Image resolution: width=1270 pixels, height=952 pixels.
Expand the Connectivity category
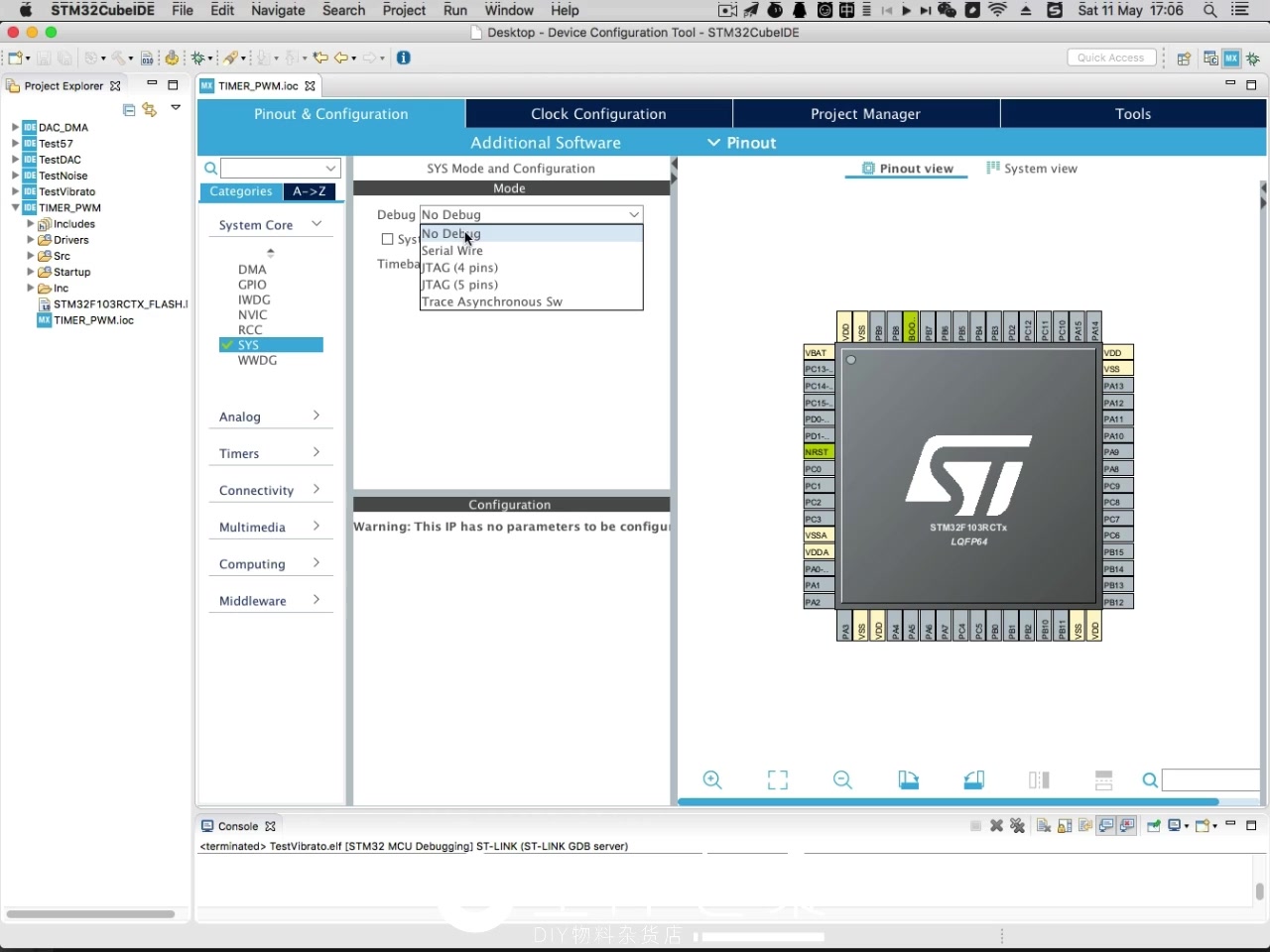coord(270,490)
